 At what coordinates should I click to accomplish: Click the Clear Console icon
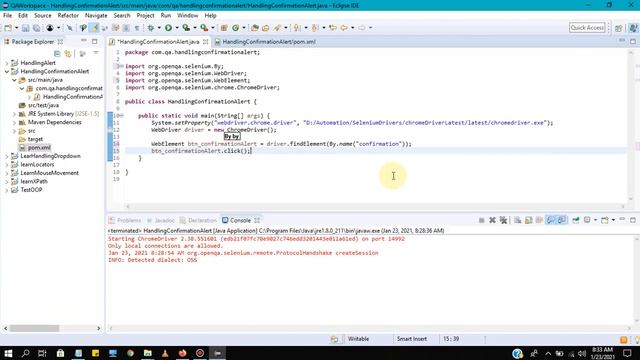point(518,220)
